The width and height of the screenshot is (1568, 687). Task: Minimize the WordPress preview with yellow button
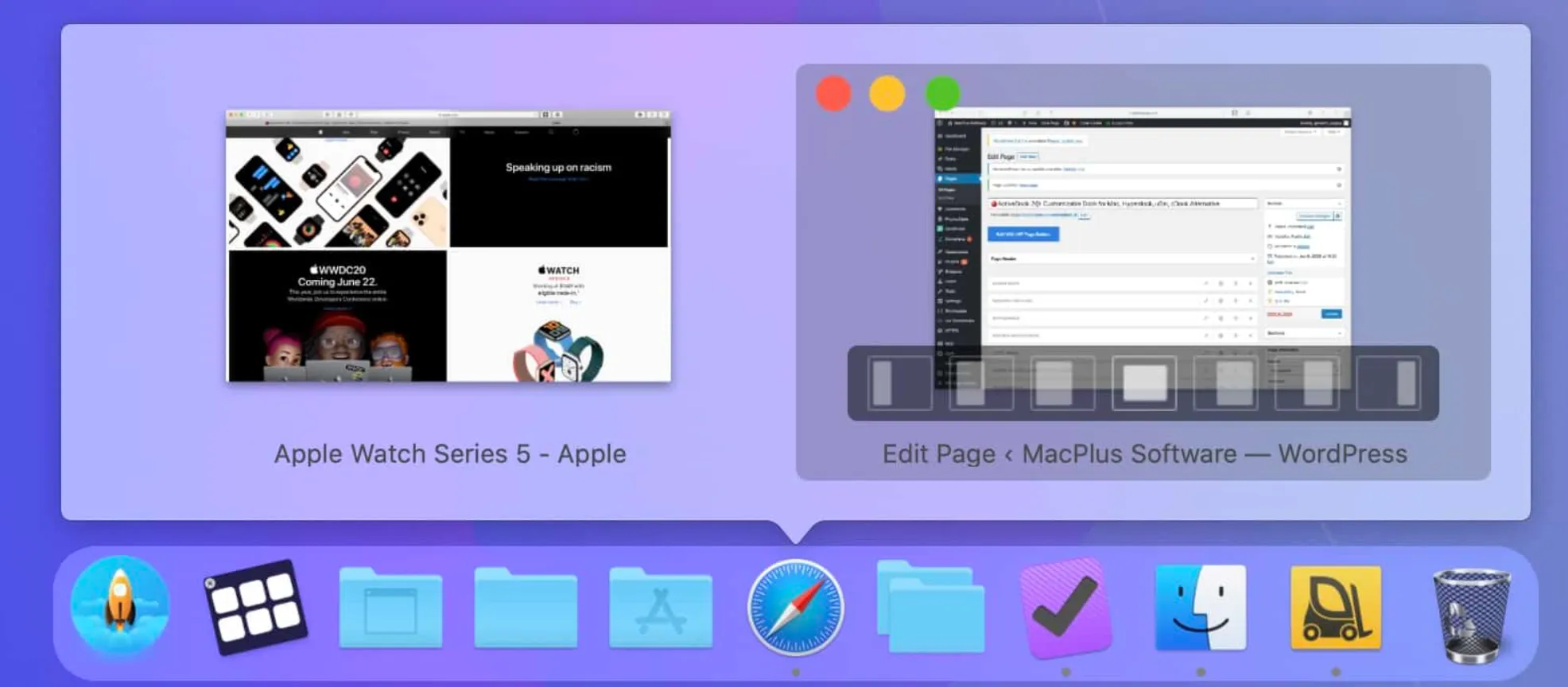coord(887,94)
